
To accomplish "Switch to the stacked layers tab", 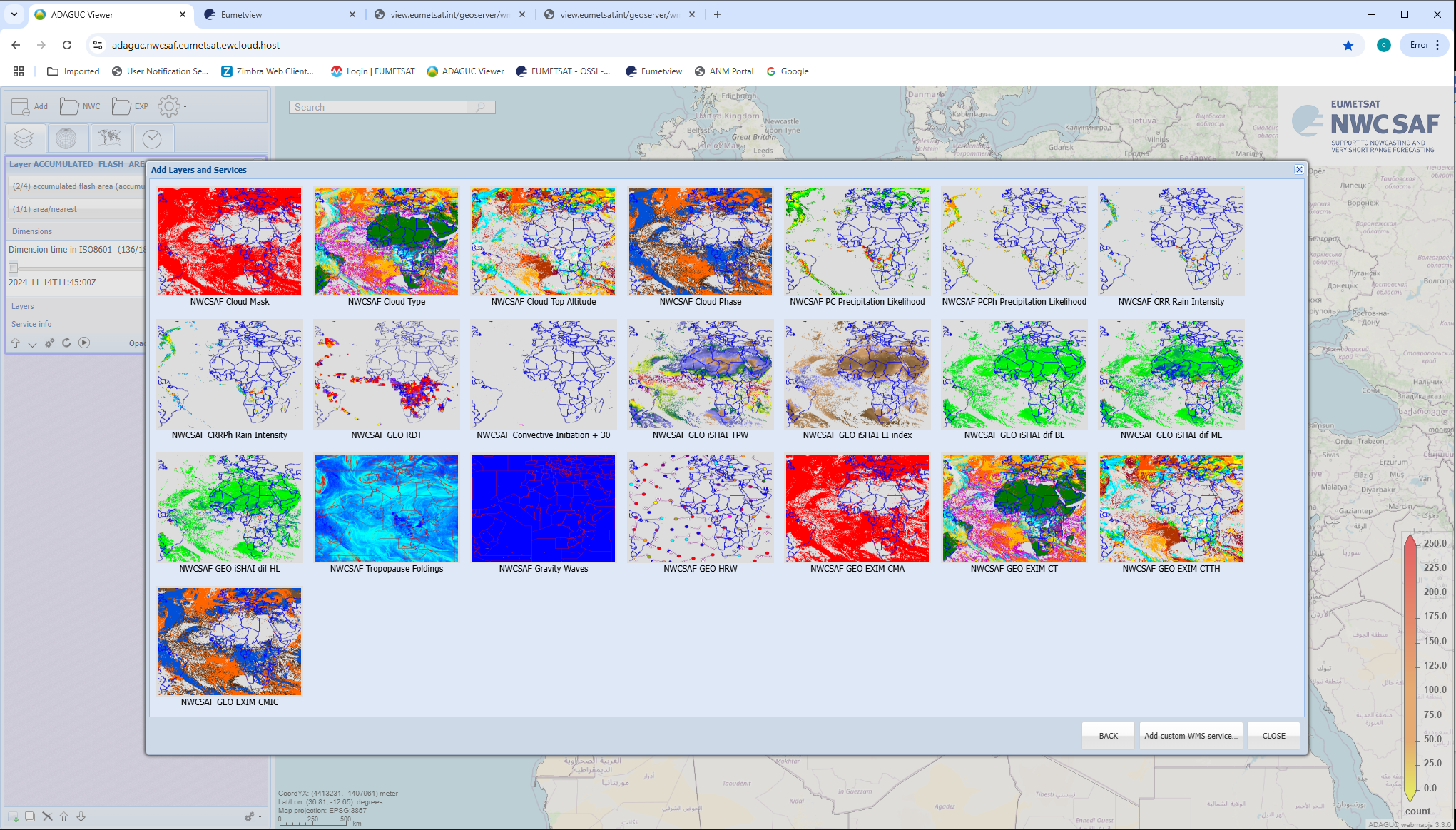I will click(x=24, y=138).
